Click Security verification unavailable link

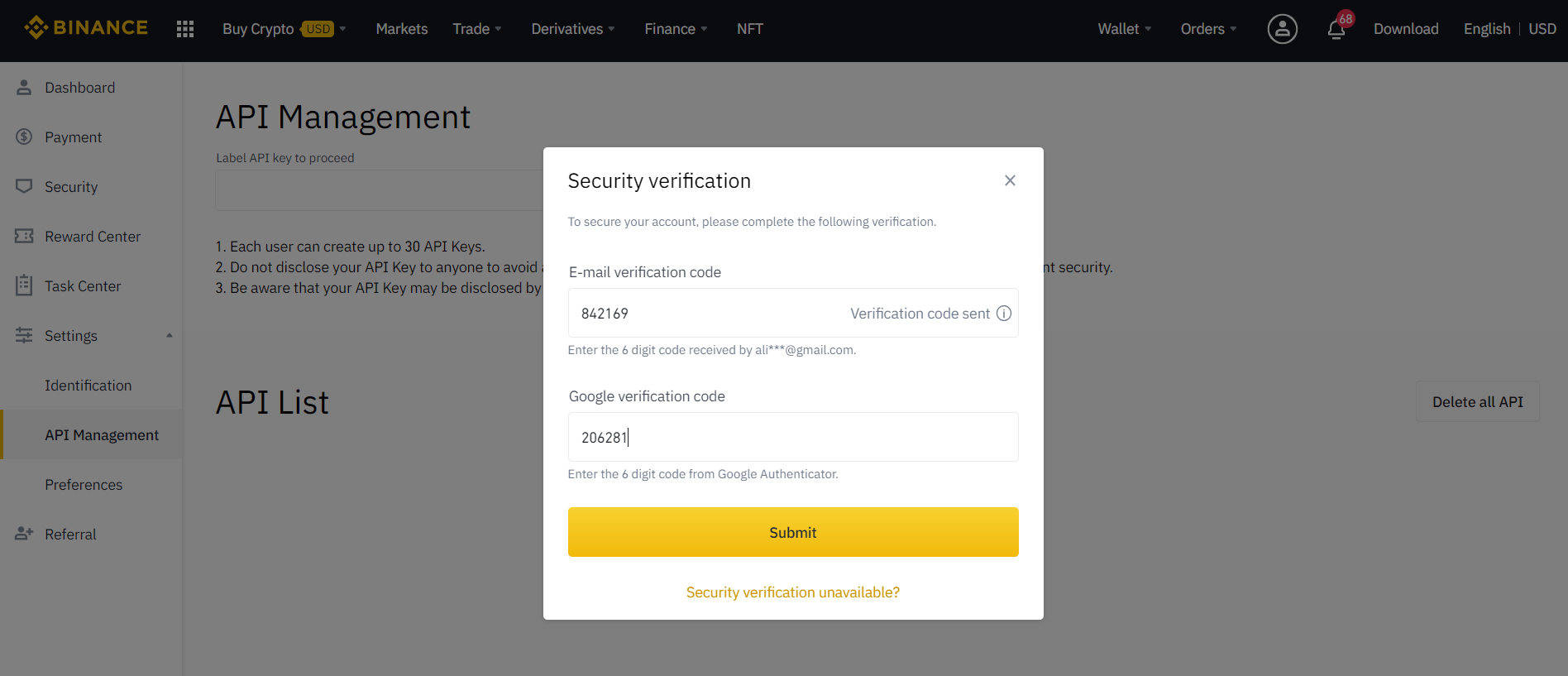(793, 592)
